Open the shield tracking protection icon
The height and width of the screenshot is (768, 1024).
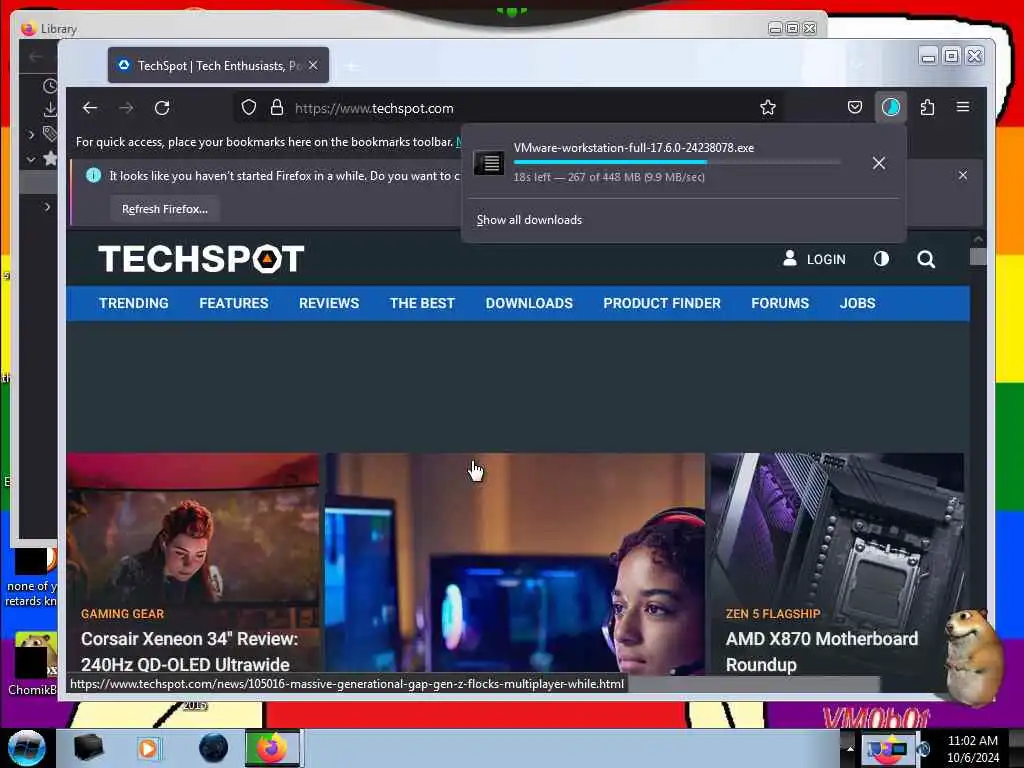pyautogui.click(x=249, y=108)
